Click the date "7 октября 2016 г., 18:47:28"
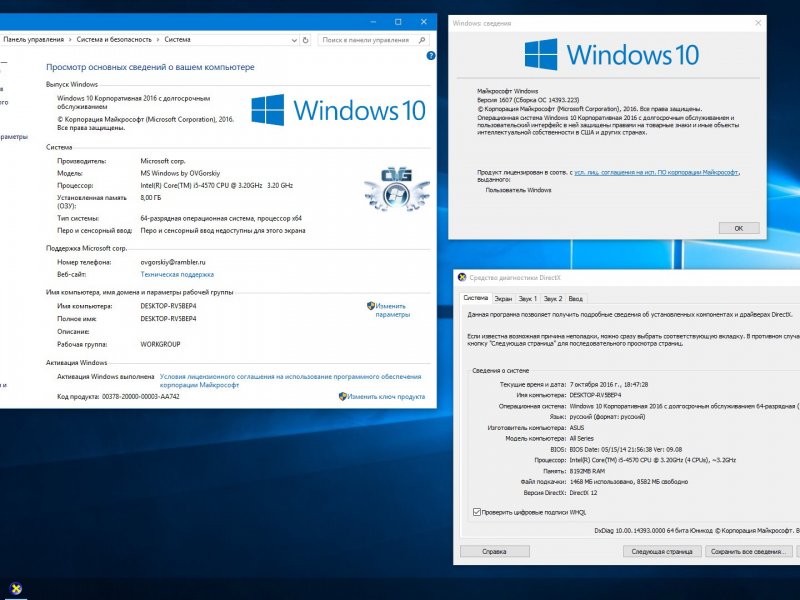 [609, 385]
